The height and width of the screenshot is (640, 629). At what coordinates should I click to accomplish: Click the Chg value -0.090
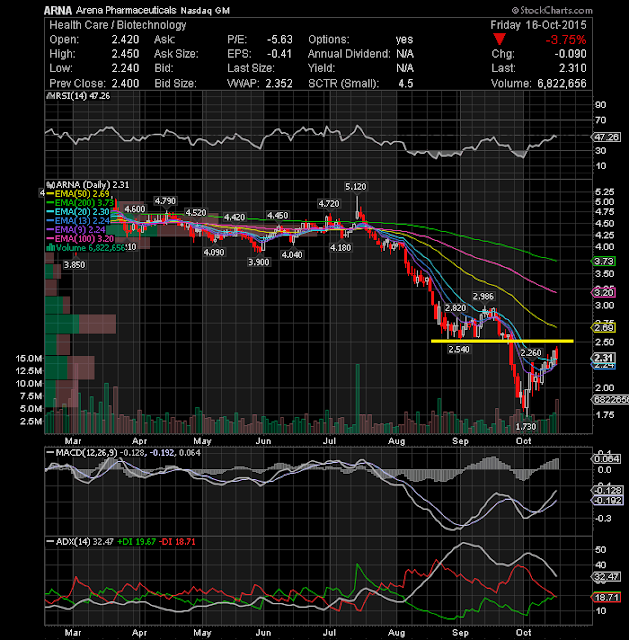(x=570, y=54)
